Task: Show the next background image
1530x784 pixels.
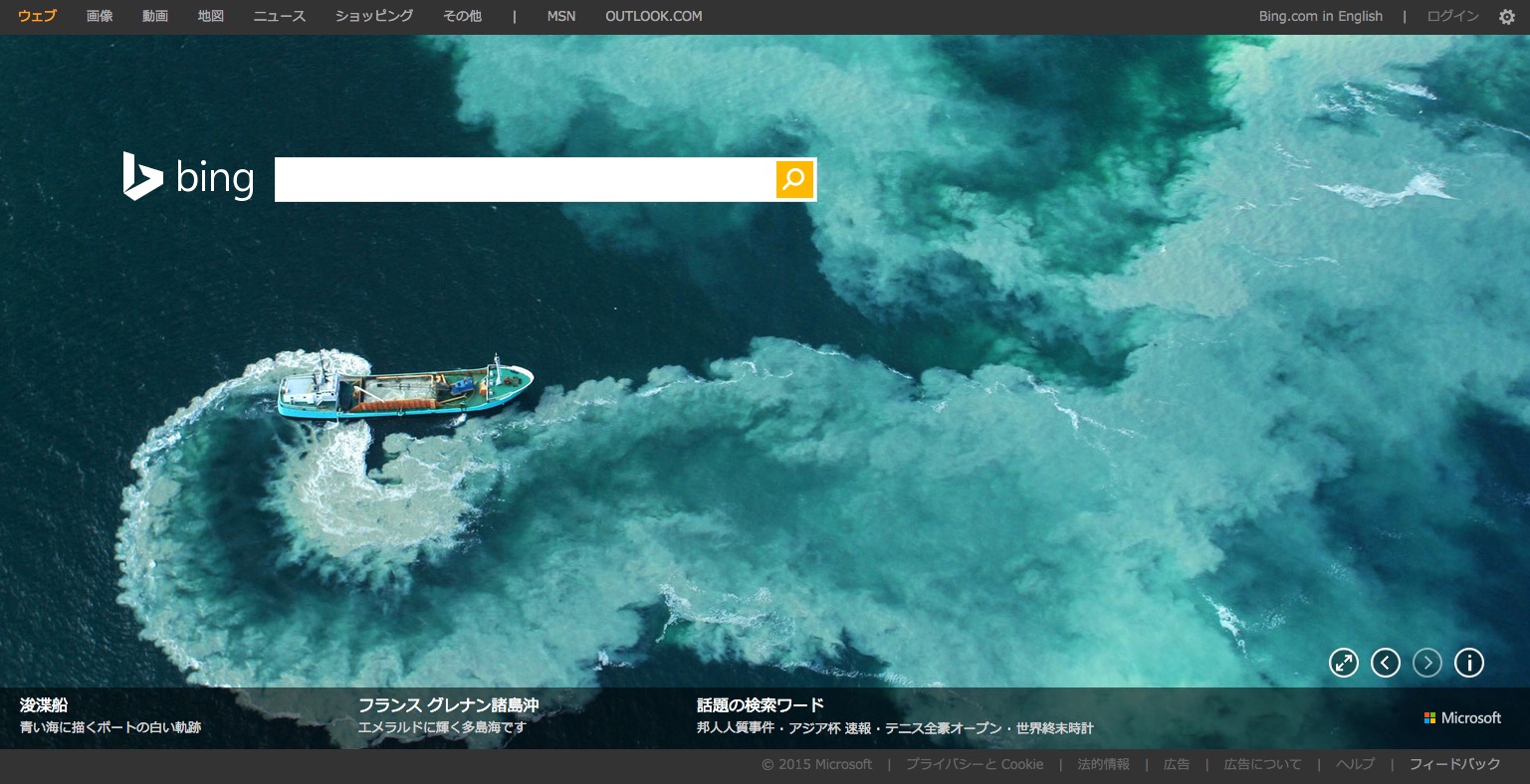Action: pos(1427,663)
